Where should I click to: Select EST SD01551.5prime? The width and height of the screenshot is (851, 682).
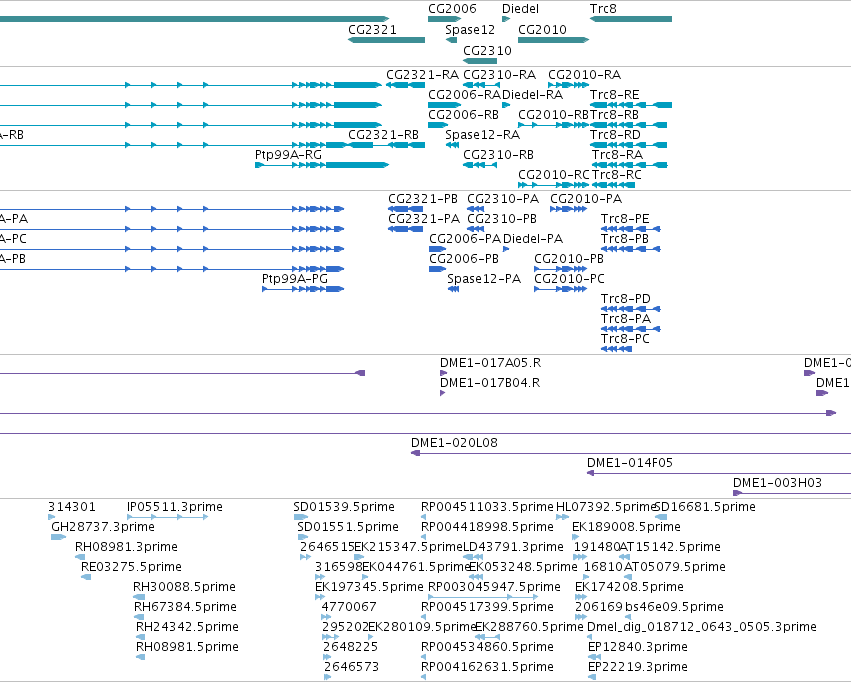point(302,537)
